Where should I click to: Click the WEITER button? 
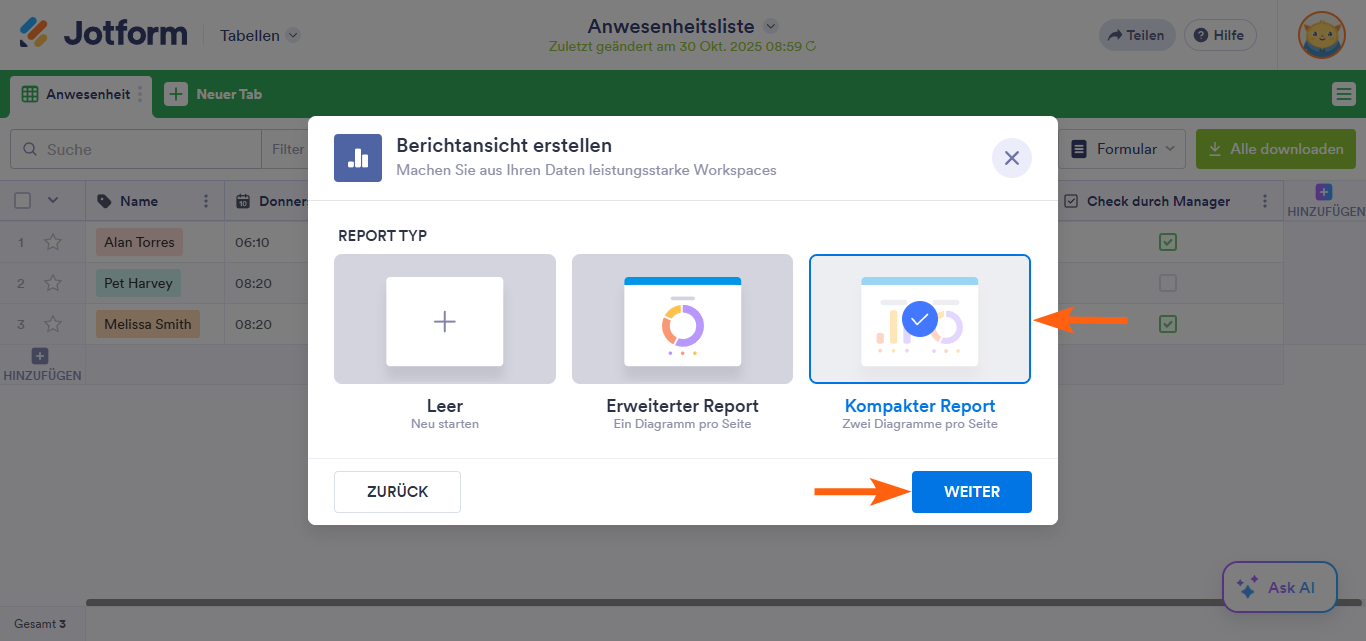pos(971,491)
